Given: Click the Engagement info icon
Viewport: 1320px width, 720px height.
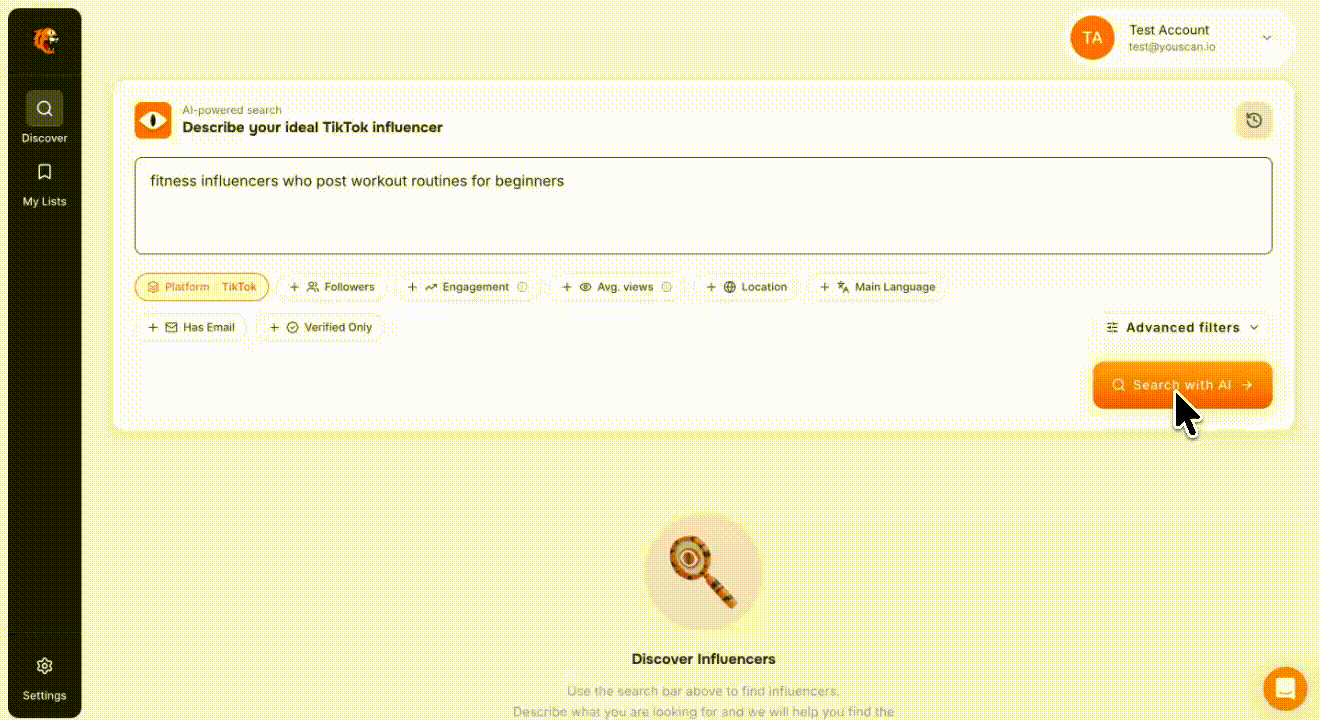Looking at the screenshot, I should pos(522,287).
